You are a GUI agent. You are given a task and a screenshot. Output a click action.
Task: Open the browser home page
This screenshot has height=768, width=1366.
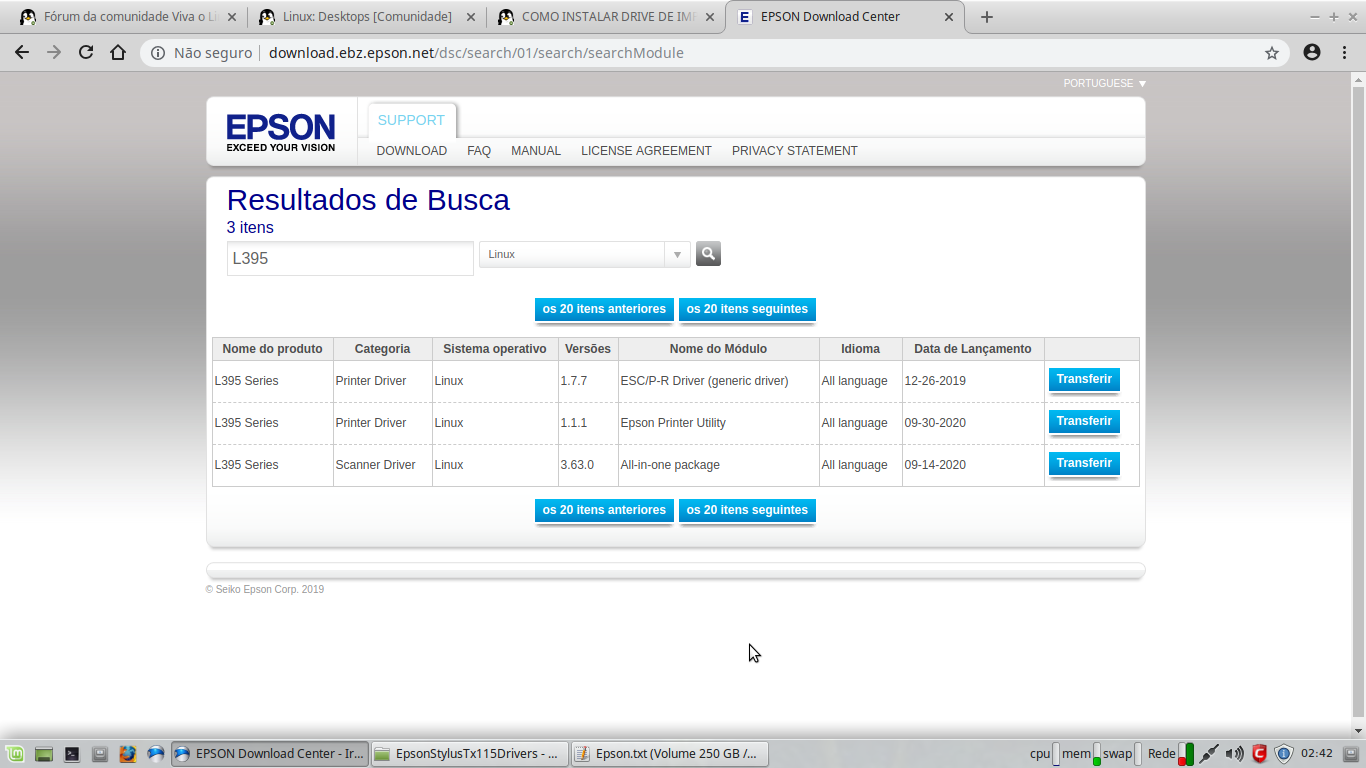118,53
